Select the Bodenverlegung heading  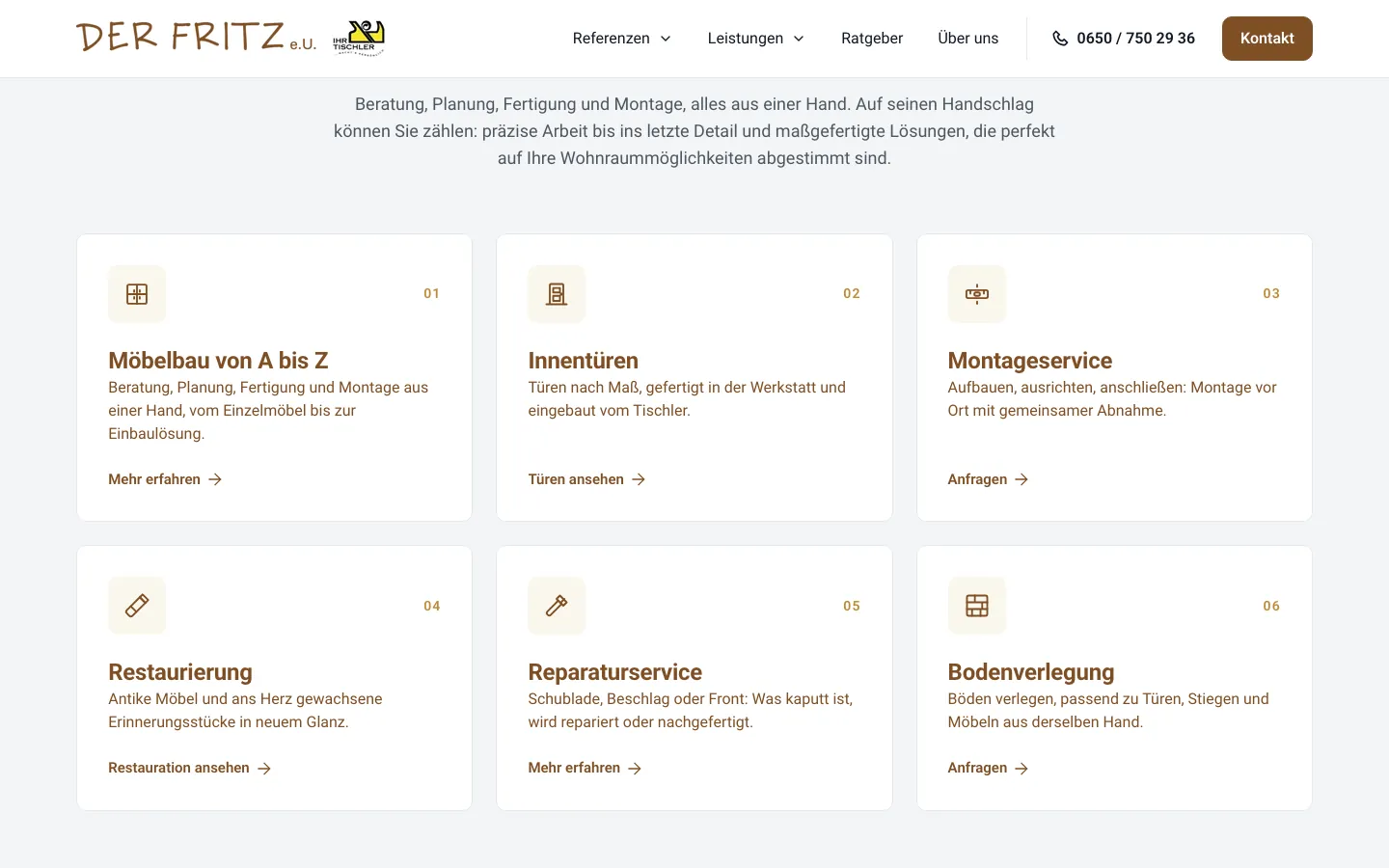(1030, 672)
